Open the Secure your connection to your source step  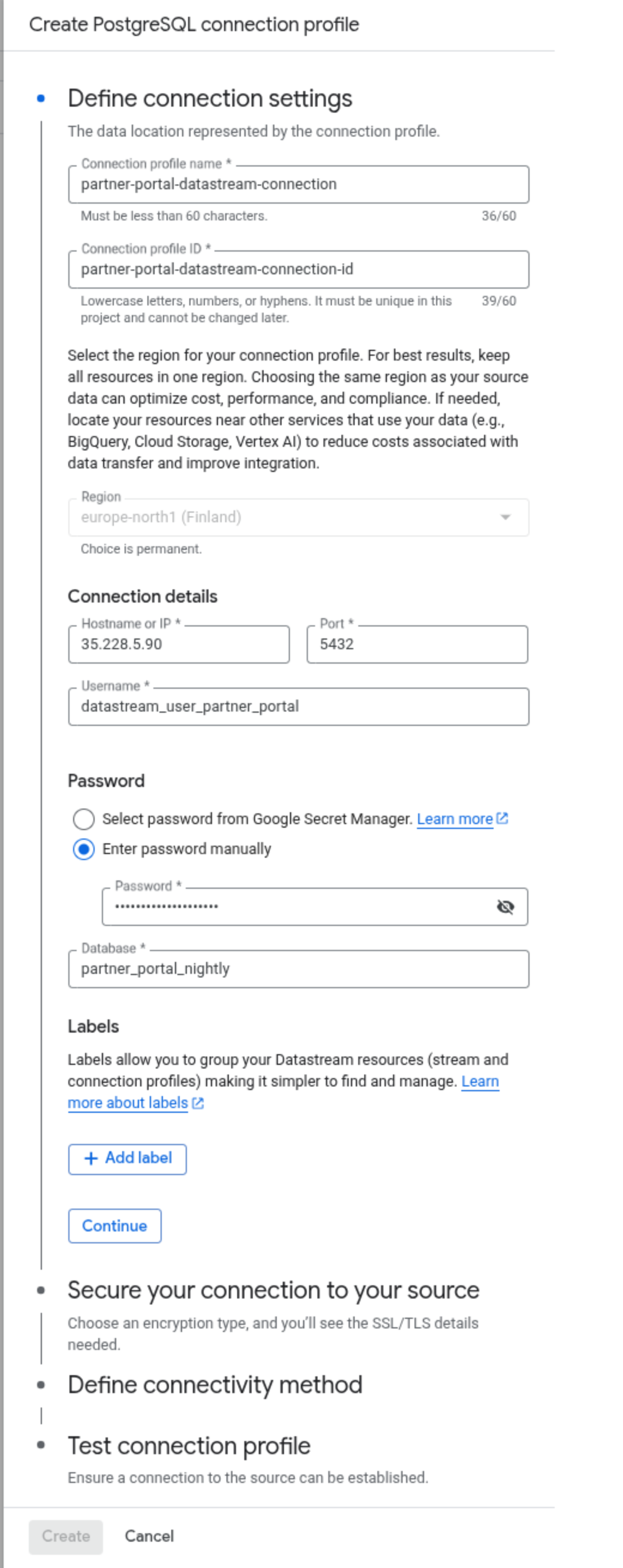[273, 1291]
